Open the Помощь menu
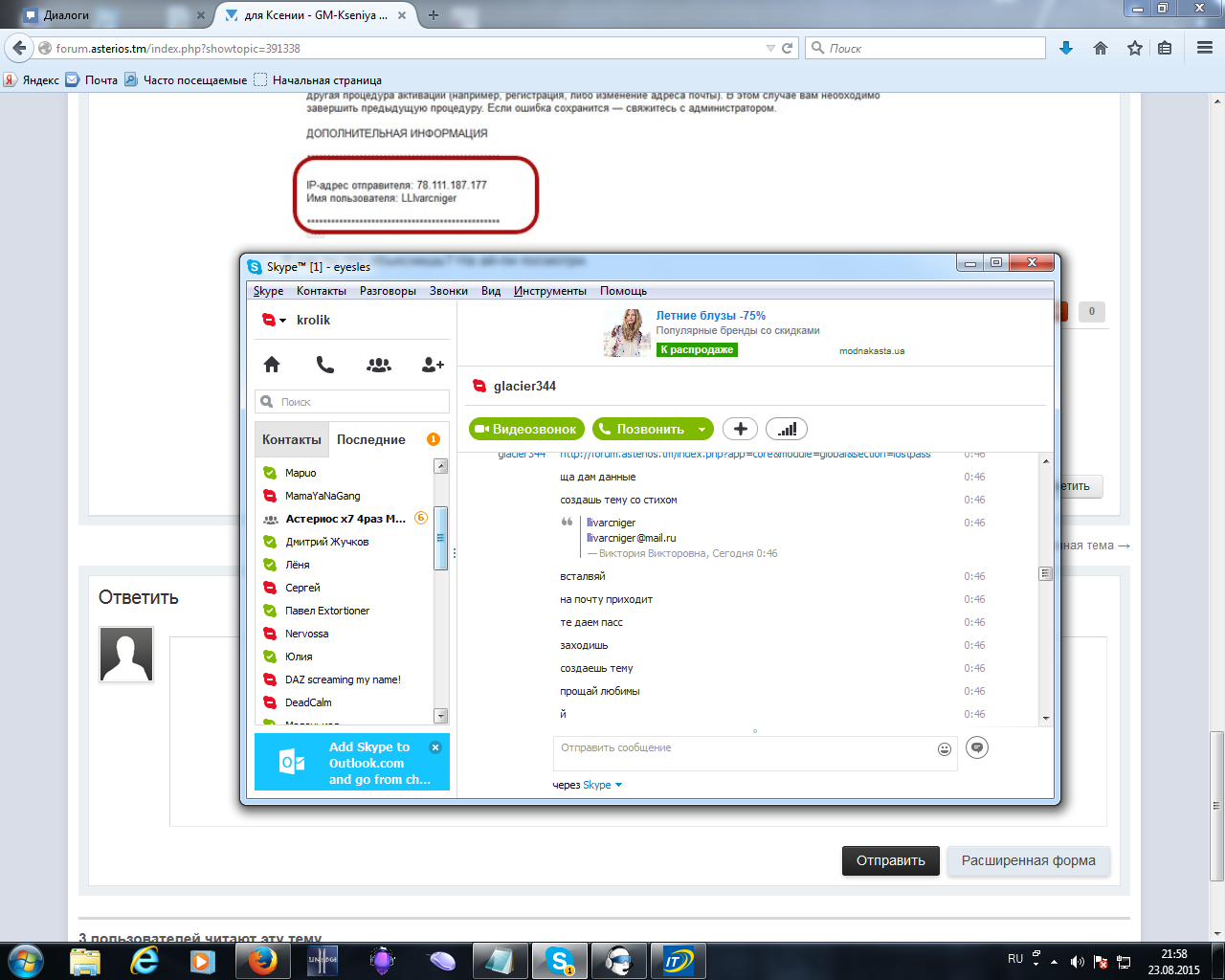 coord(623,291)
